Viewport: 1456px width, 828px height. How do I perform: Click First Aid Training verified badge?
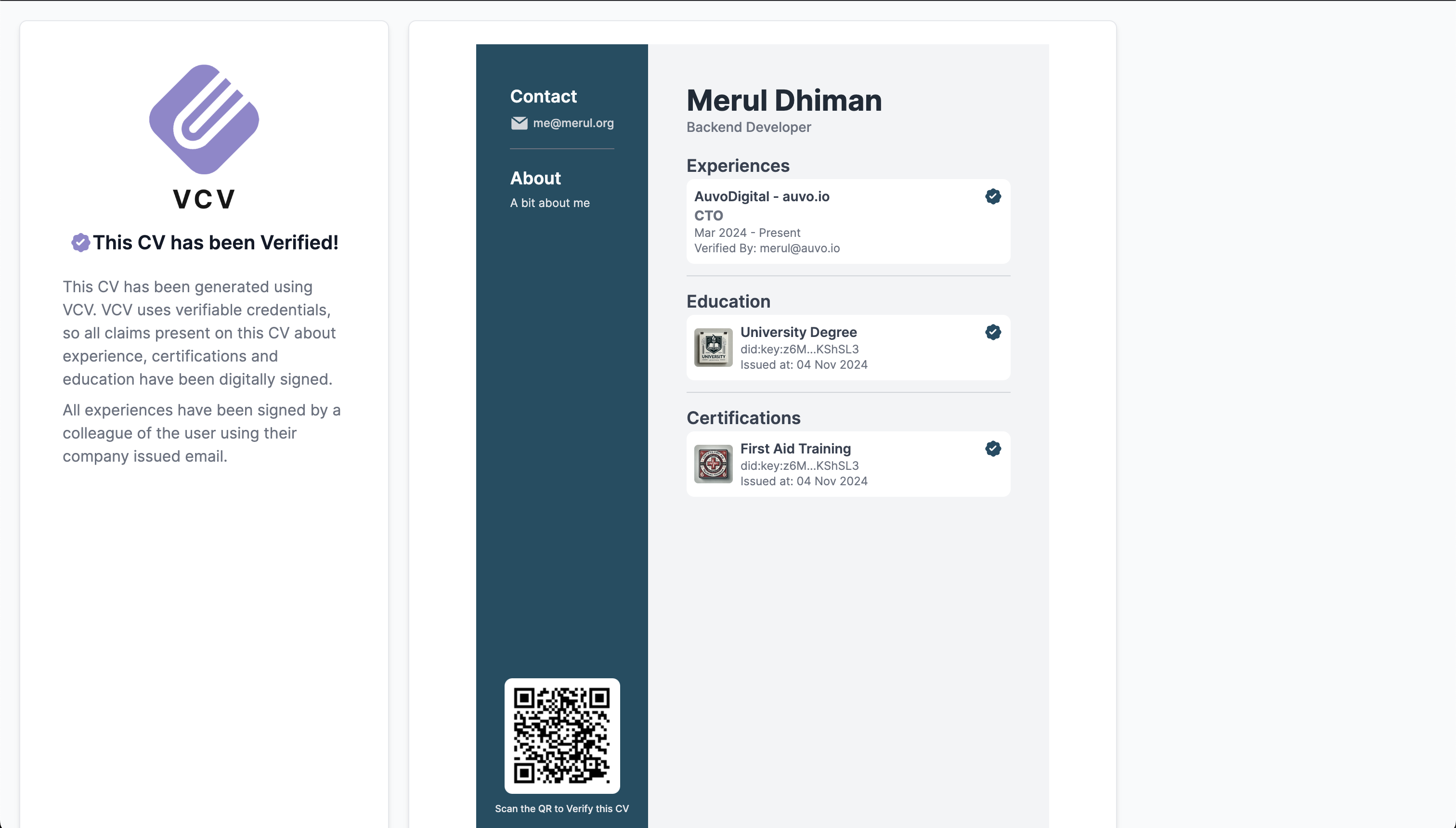(993, 449)
